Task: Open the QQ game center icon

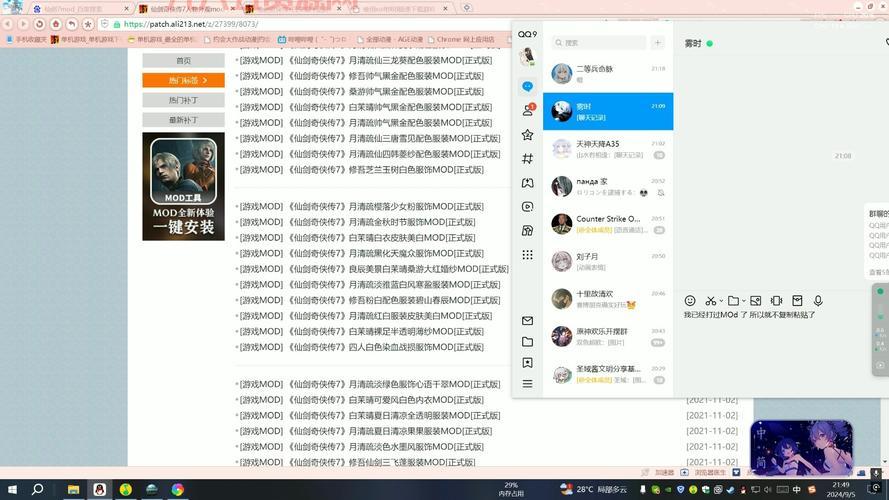Action: point(527,183)
